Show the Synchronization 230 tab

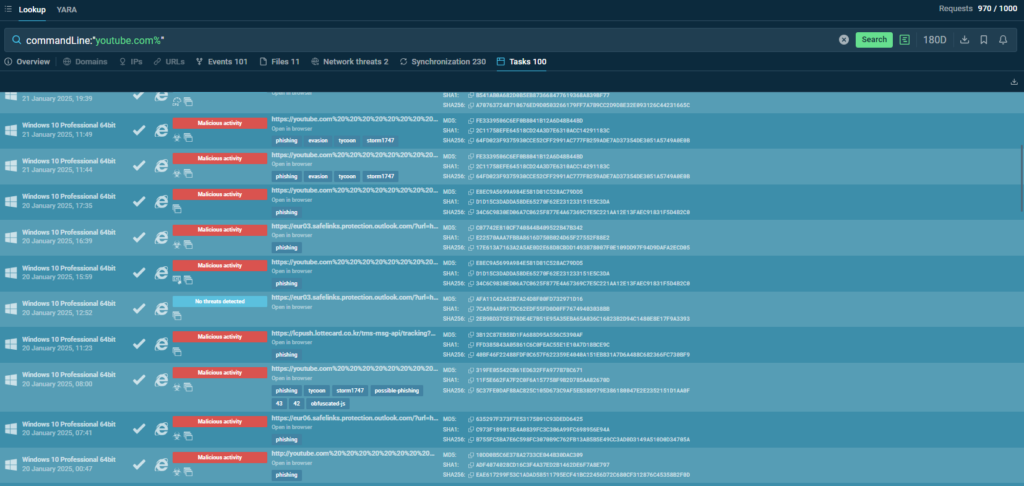(x=443, y=62)
